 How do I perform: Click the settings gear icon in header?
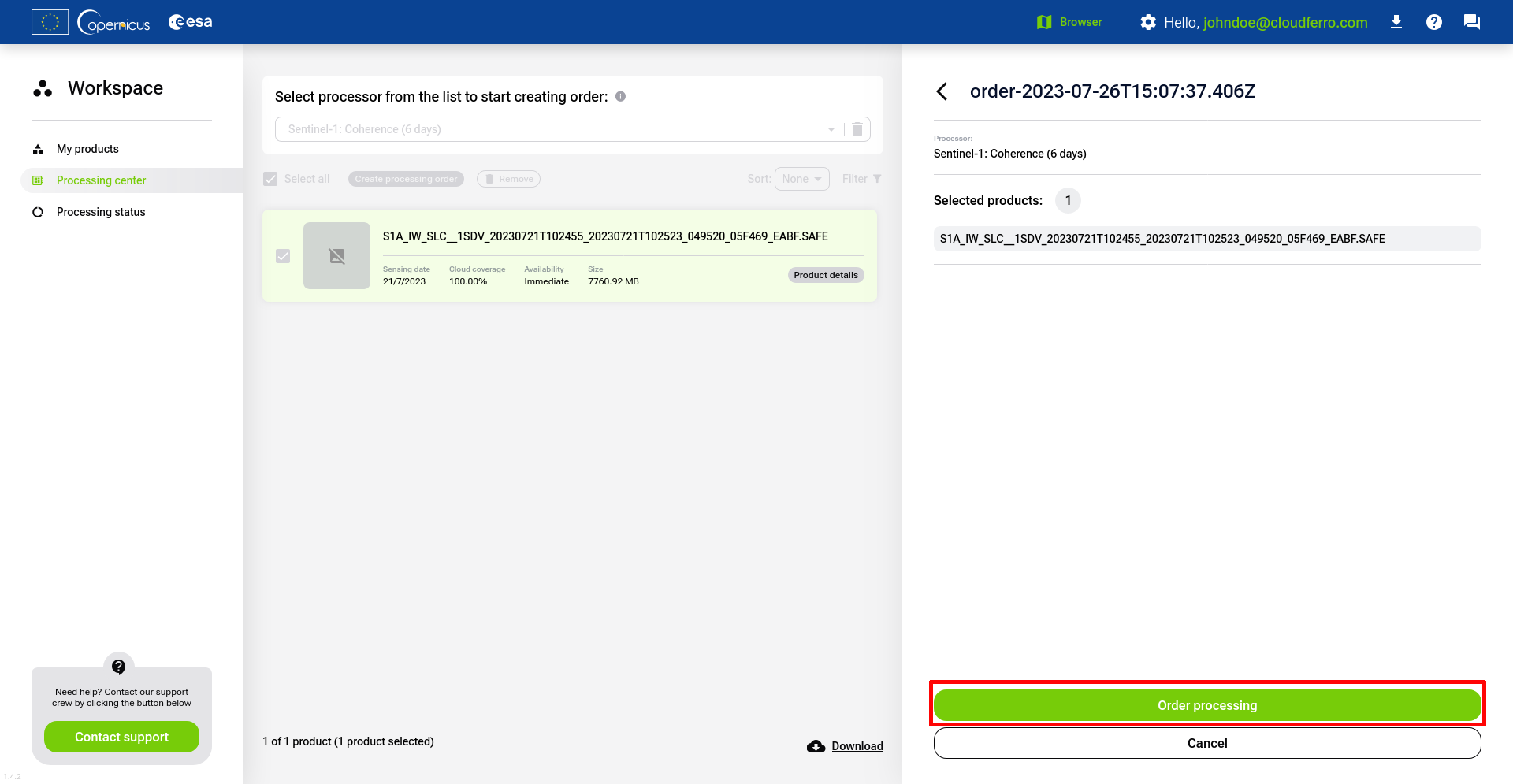click(x=1147, y=22)
